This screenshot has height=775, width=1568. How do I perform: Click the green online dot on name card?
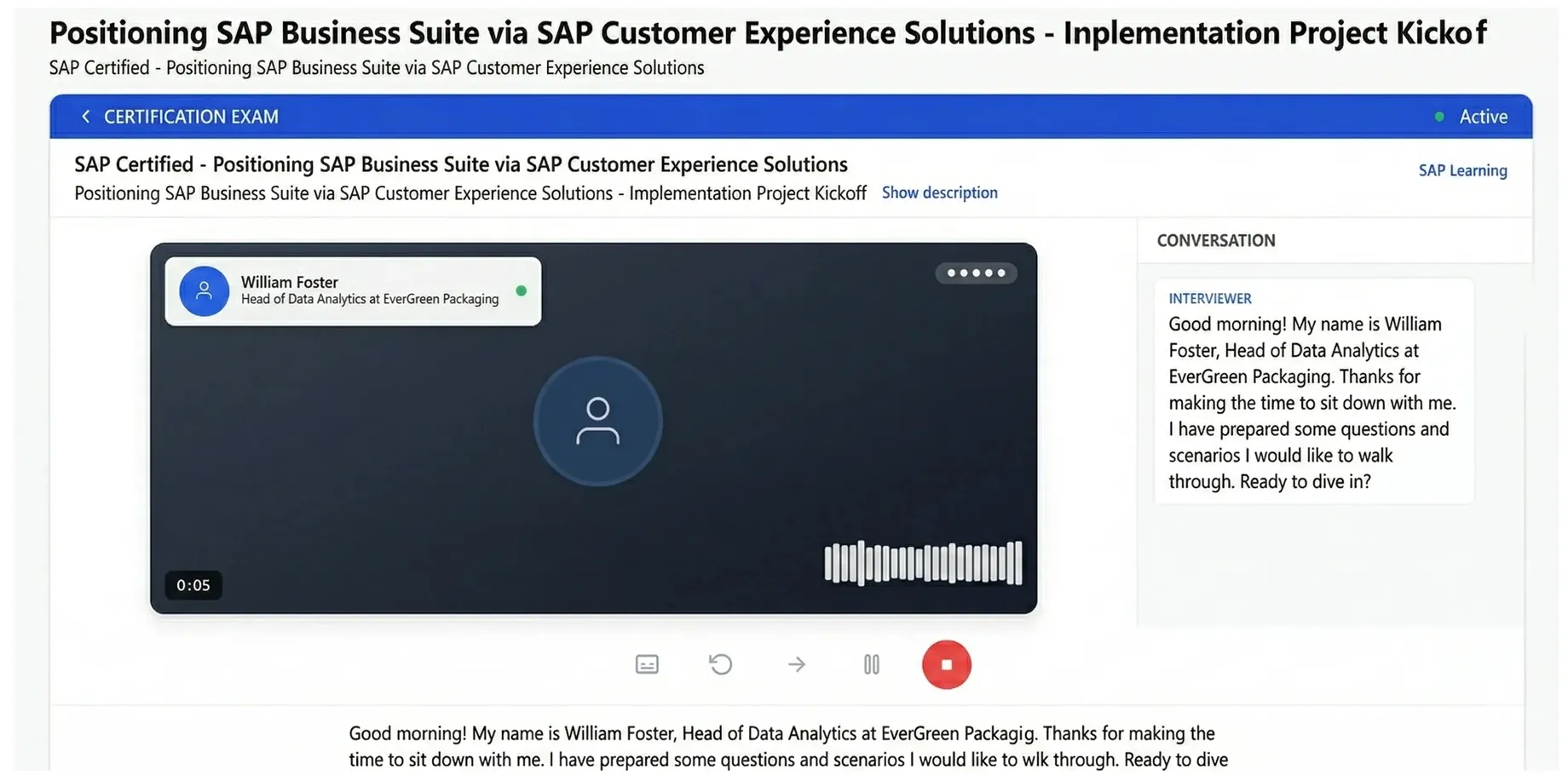(522, 291)
